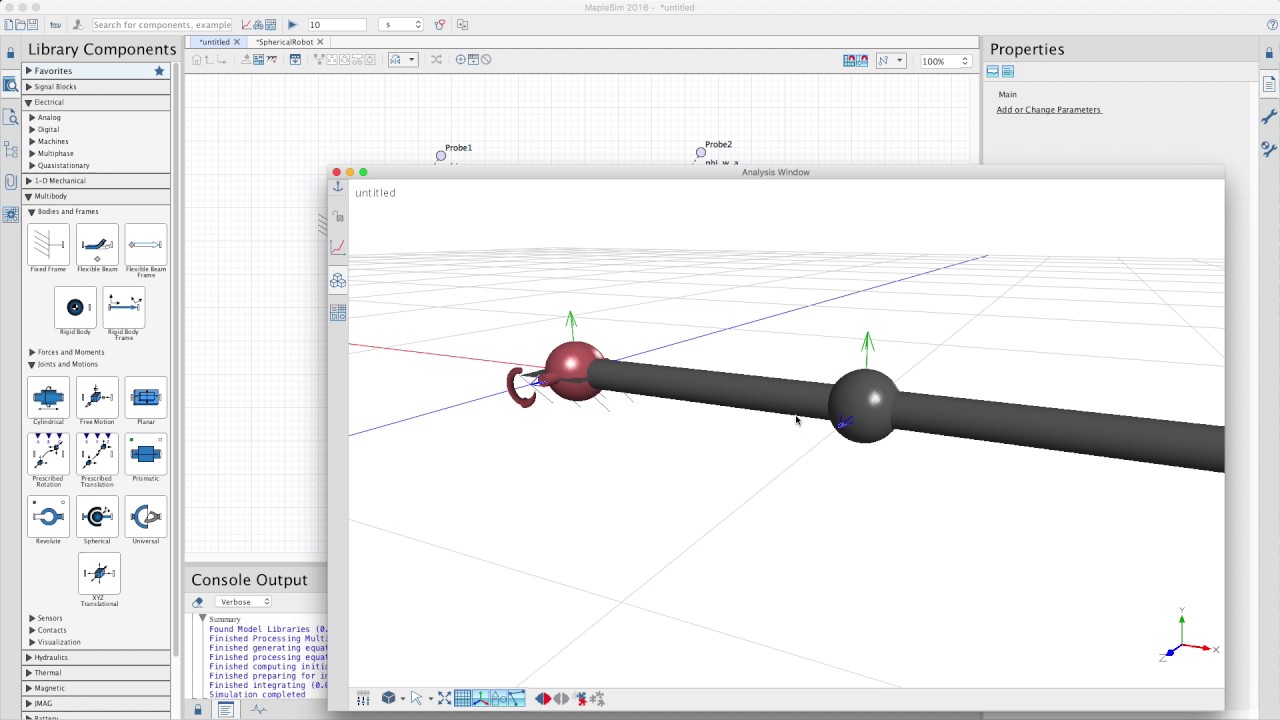The image size is (1280, 720).
Task: Expand the Favorites section
Action: pyautogui.click(x=29, y=71)
